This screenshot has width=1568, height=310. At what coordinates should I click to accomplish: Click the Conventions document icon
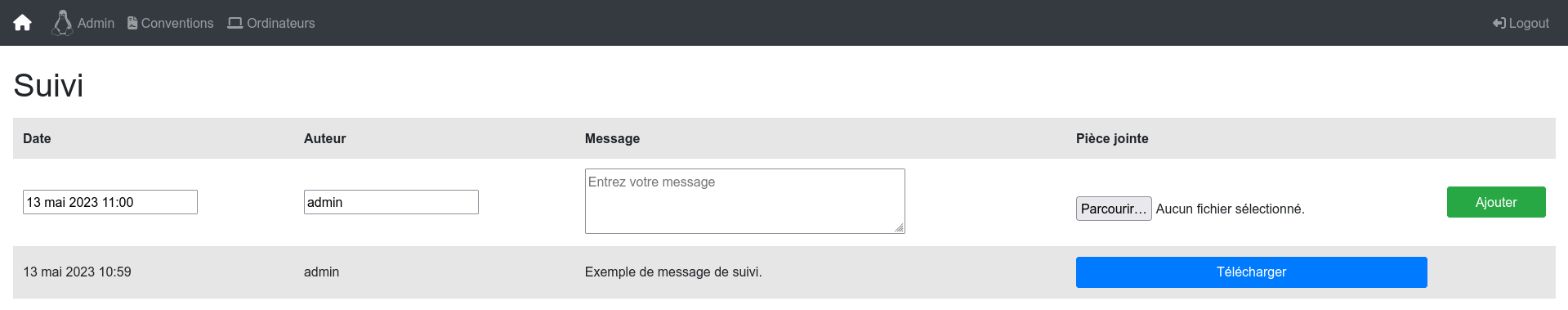(x=132, y=23)
